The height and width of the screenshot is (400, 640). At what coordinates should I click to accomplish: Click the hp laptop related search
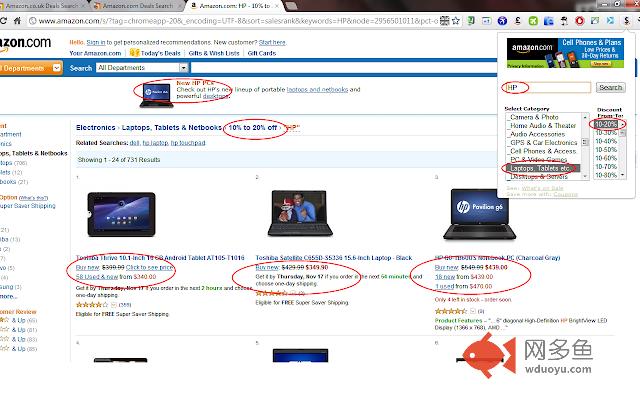click(x=155, y=143)
